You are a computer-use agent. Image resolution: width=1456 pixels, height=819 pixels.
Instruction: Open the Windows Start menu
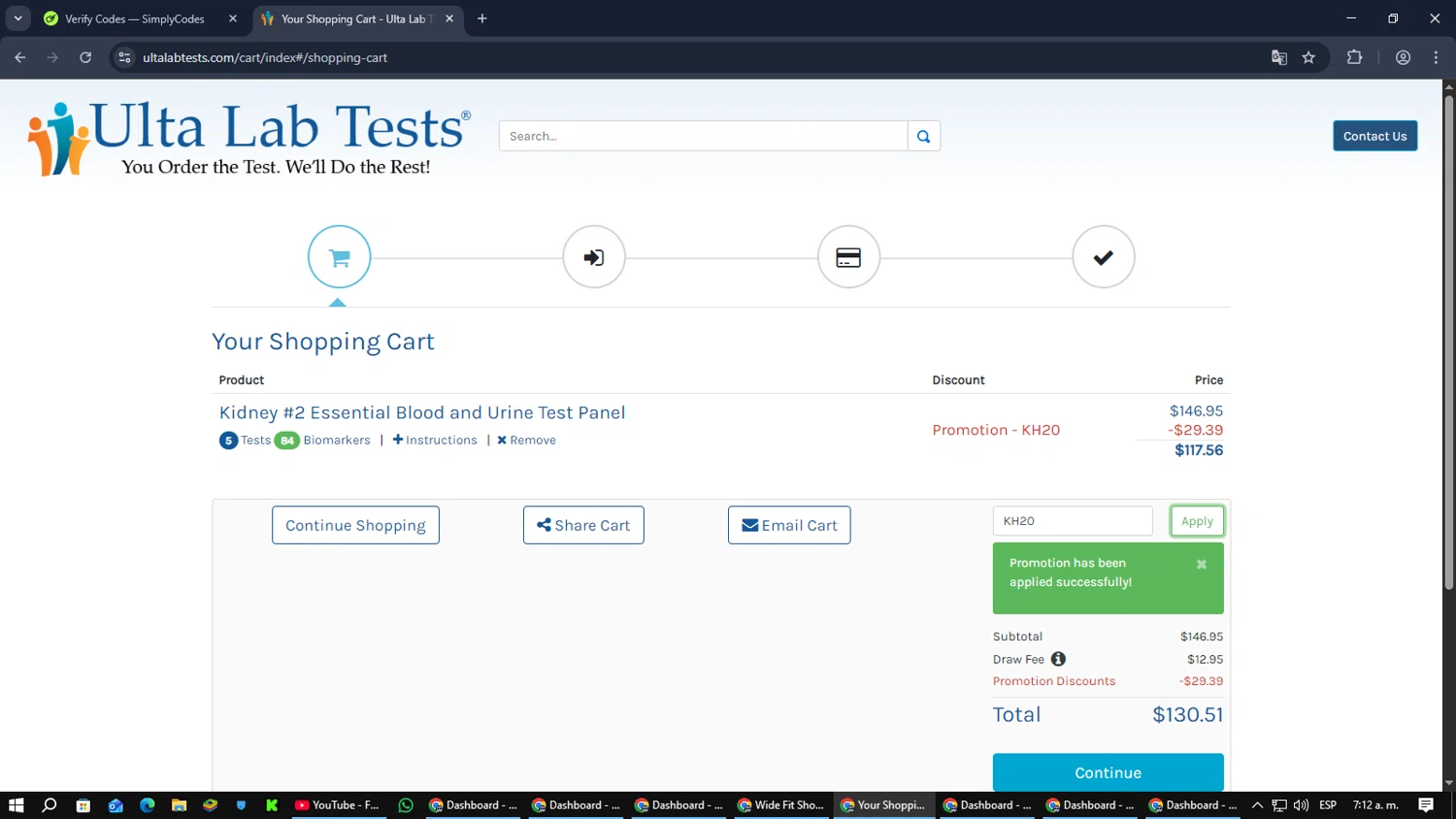(16, 805)
